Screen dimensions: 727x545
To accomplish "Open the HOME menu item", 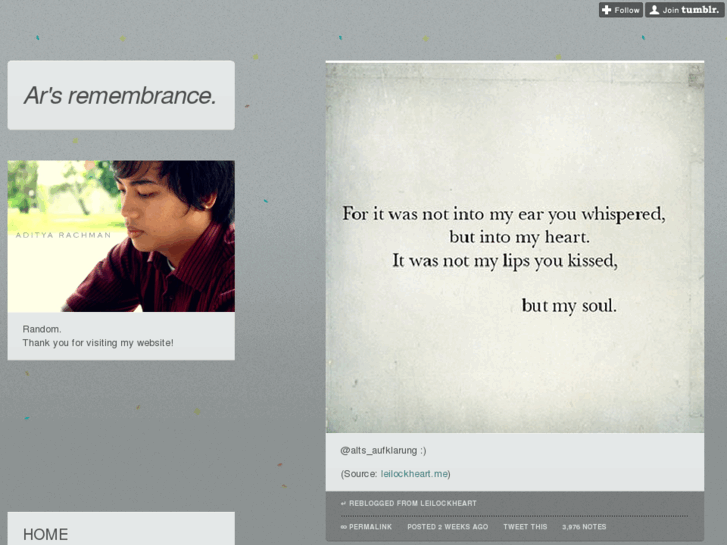I will coord(45,534).
